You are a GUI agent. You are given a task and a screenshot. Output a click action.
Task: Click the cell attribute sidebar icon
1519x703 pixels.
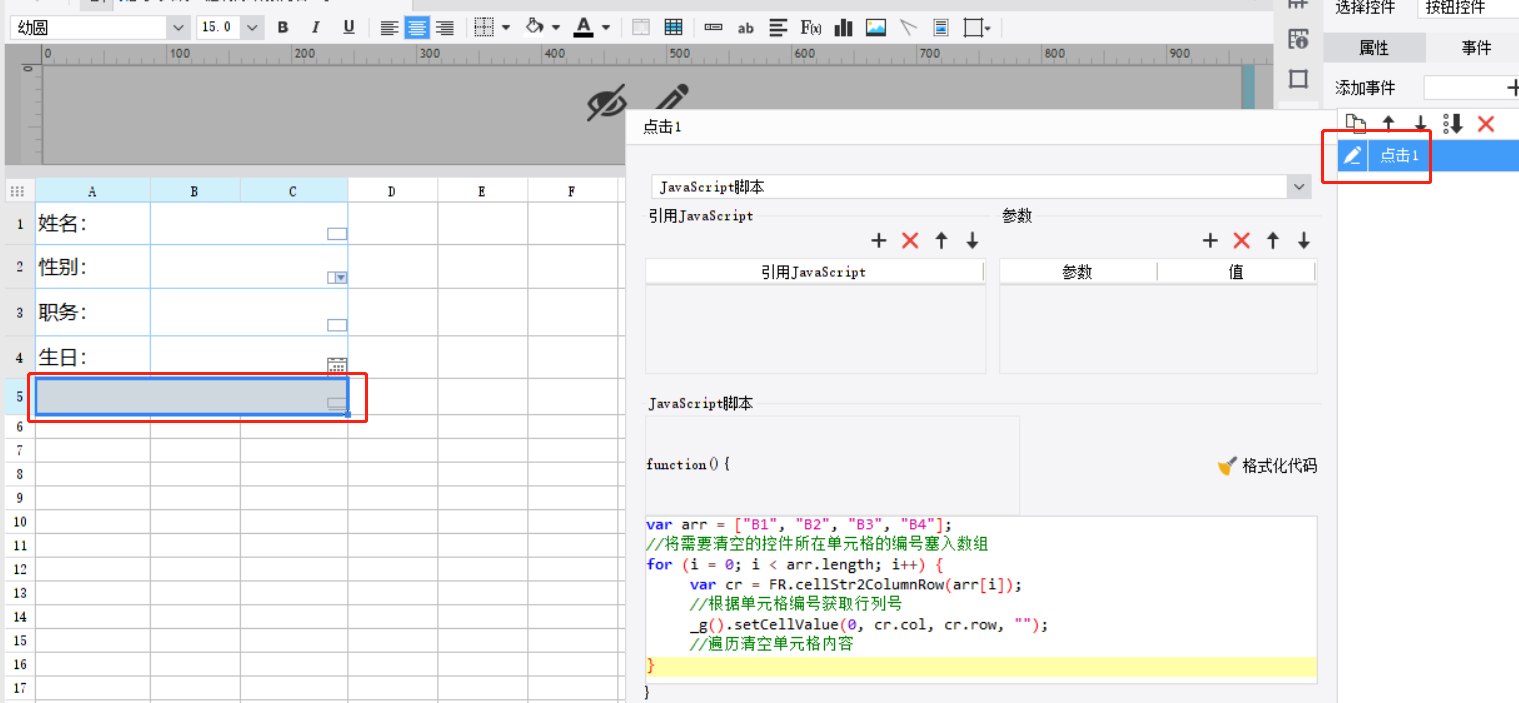click(x=1298, y=40)
